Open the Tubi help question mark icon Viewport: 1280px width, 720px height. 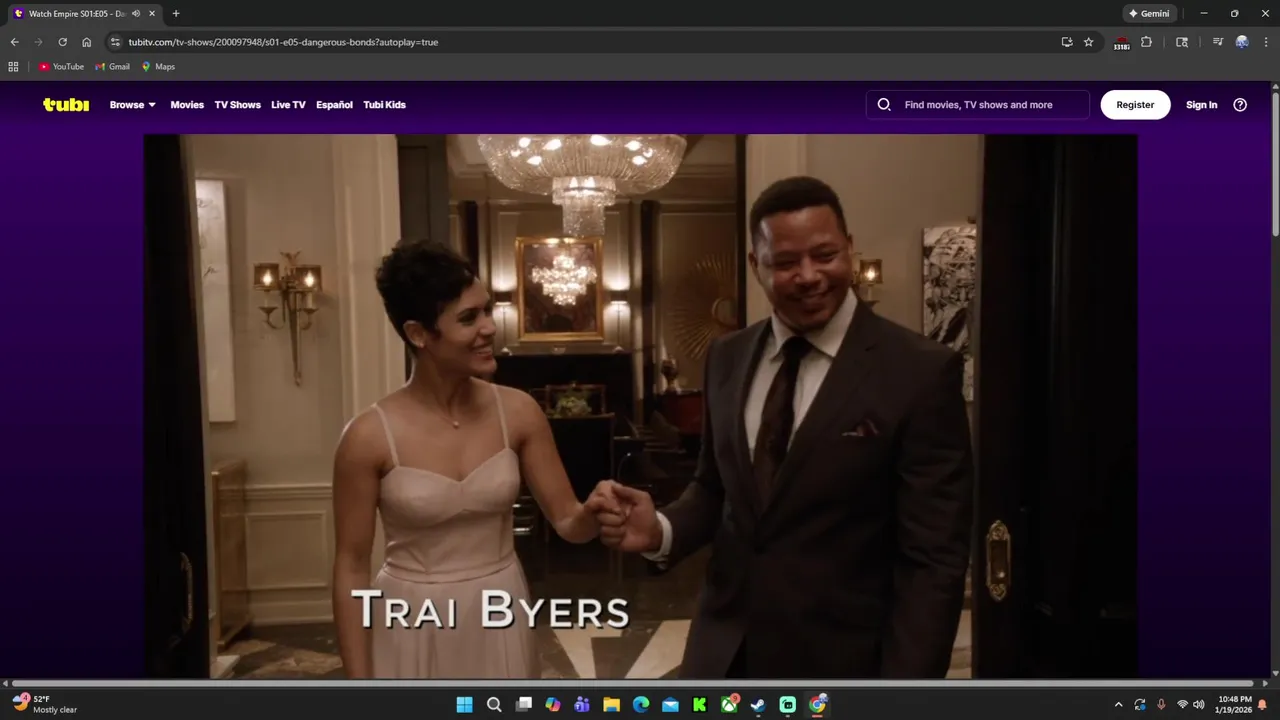pos(1240,105)
